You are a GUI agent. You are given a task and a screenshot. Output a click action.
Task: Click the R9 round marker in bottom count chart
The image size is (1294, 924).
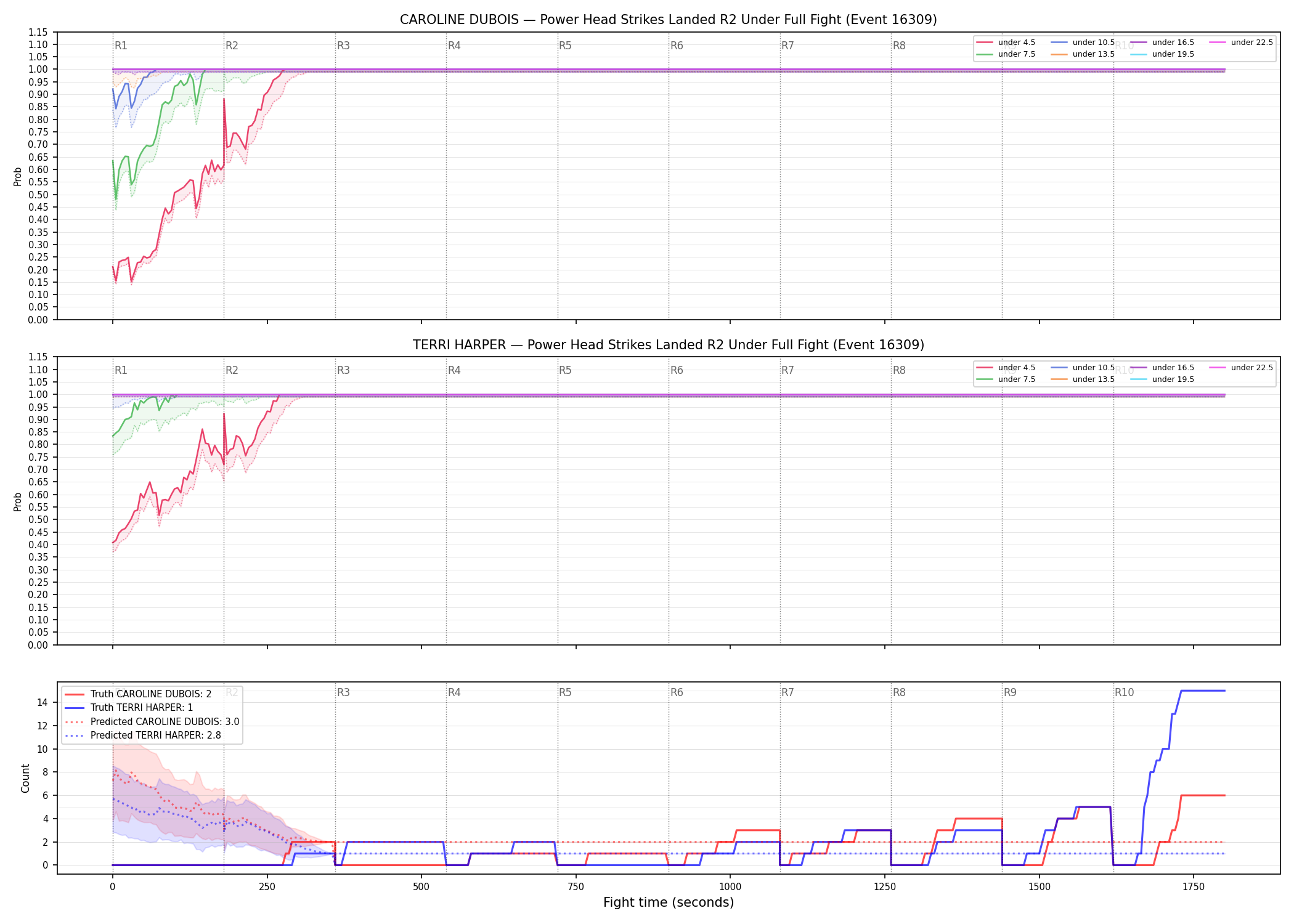tap(1010, 692)
